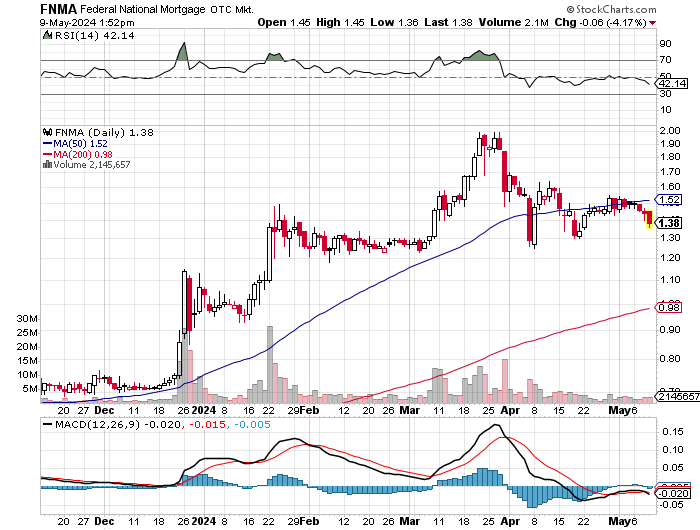Click the Volume legend bar icon
Viewport: 700px width, 530px height.
click(x=47, y=165)
